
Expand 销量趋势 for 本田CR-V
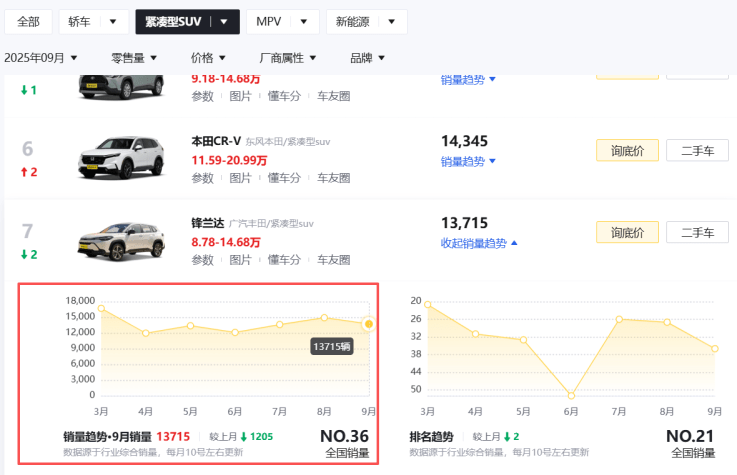pyautogui.click(x=468, y=161)
